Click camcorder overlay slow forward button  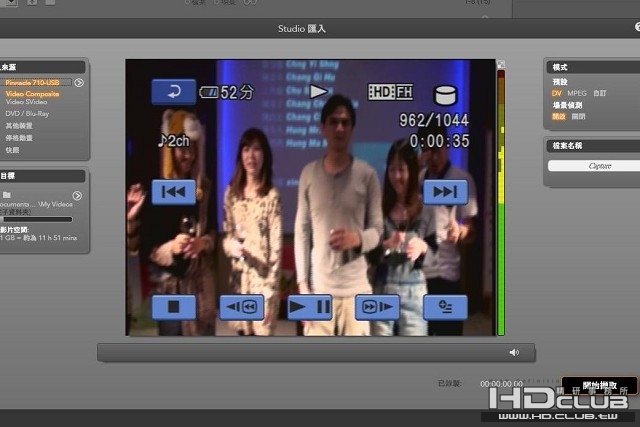click(377, 307)
